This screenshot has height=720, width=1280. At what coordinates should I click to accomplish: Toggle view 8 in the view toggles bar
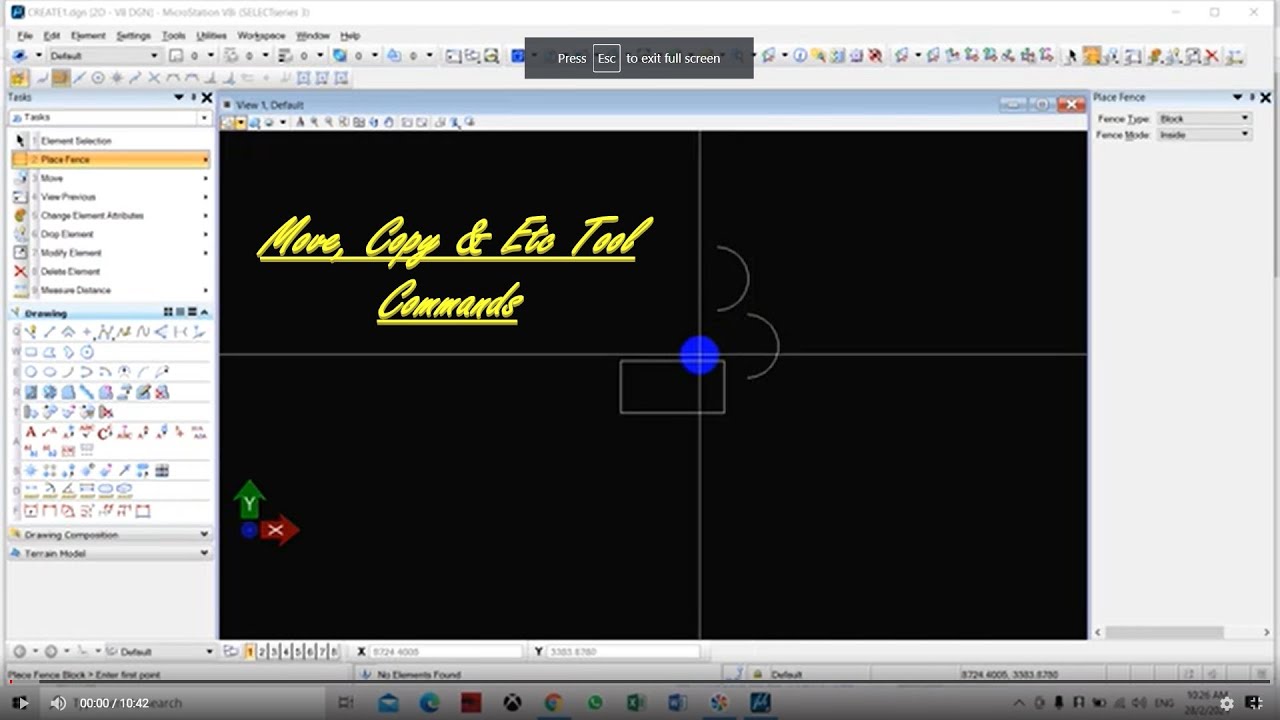tap(334, 652)
